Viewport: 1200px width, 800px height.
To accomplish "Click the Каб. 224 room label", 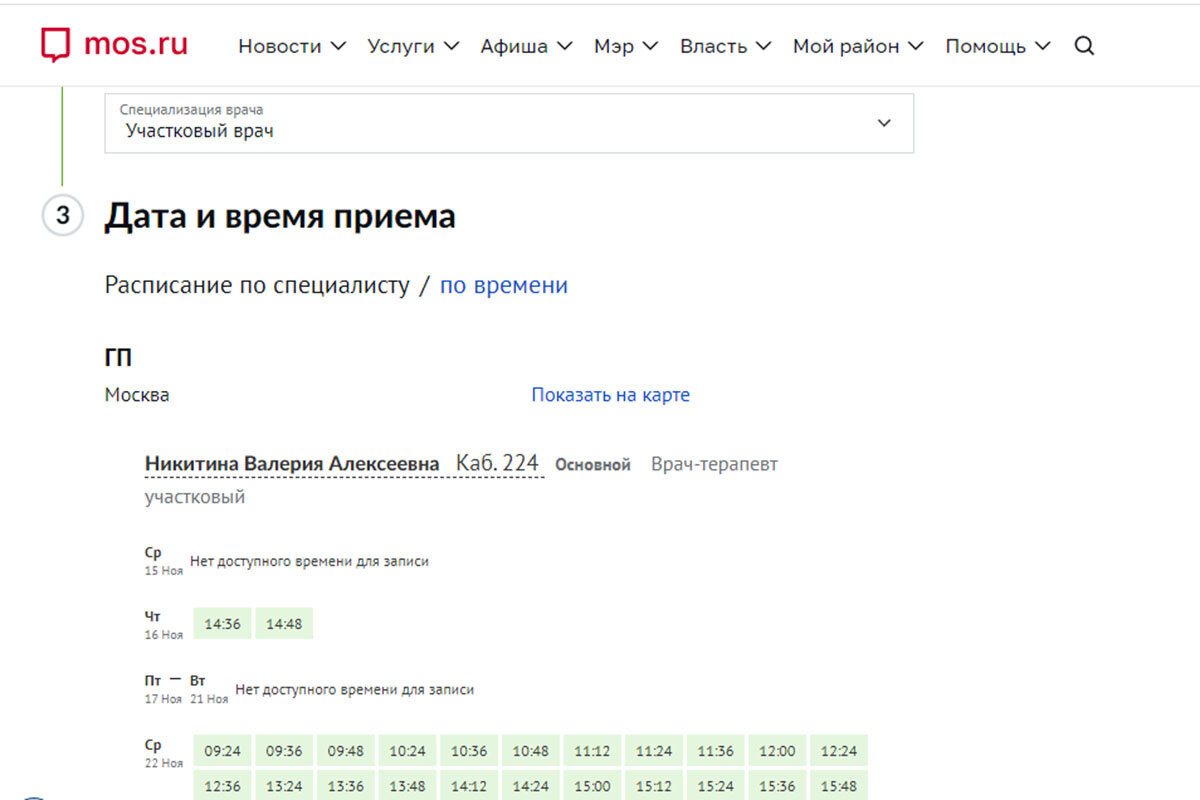I will [x=498, y=462].
